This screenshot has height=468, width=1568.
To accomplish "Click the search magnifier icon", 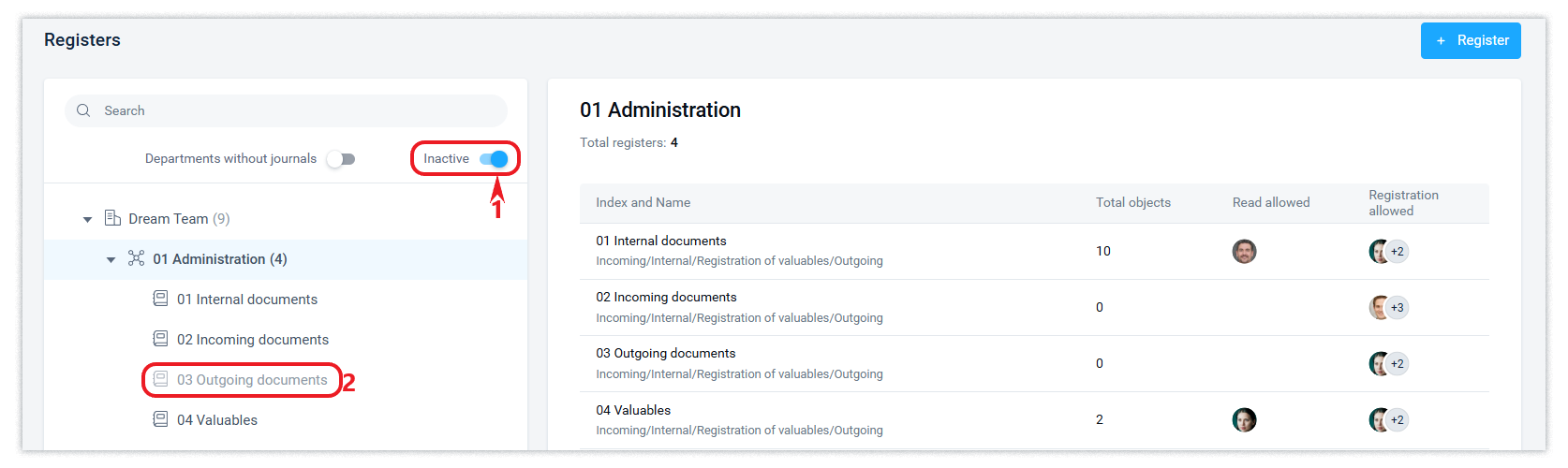I will (x=83, y=110).
